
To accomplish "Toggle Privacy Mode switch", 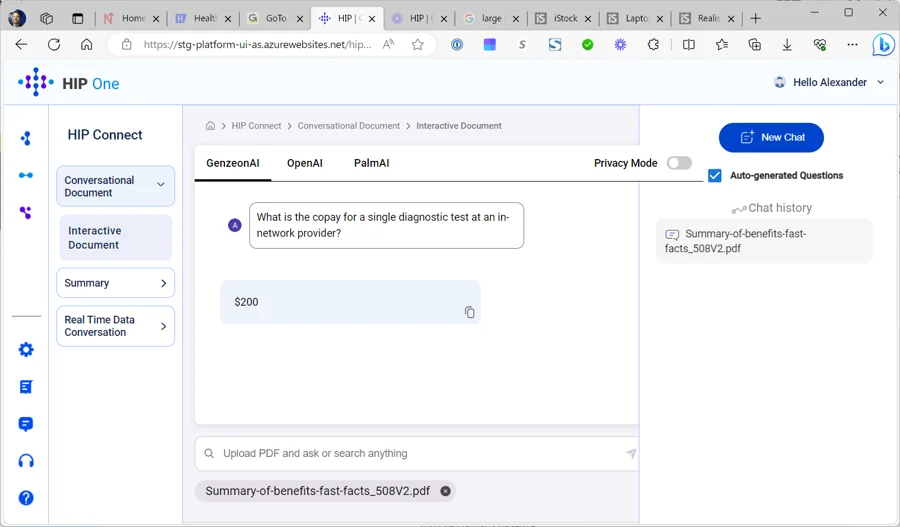I will [679, 163].
